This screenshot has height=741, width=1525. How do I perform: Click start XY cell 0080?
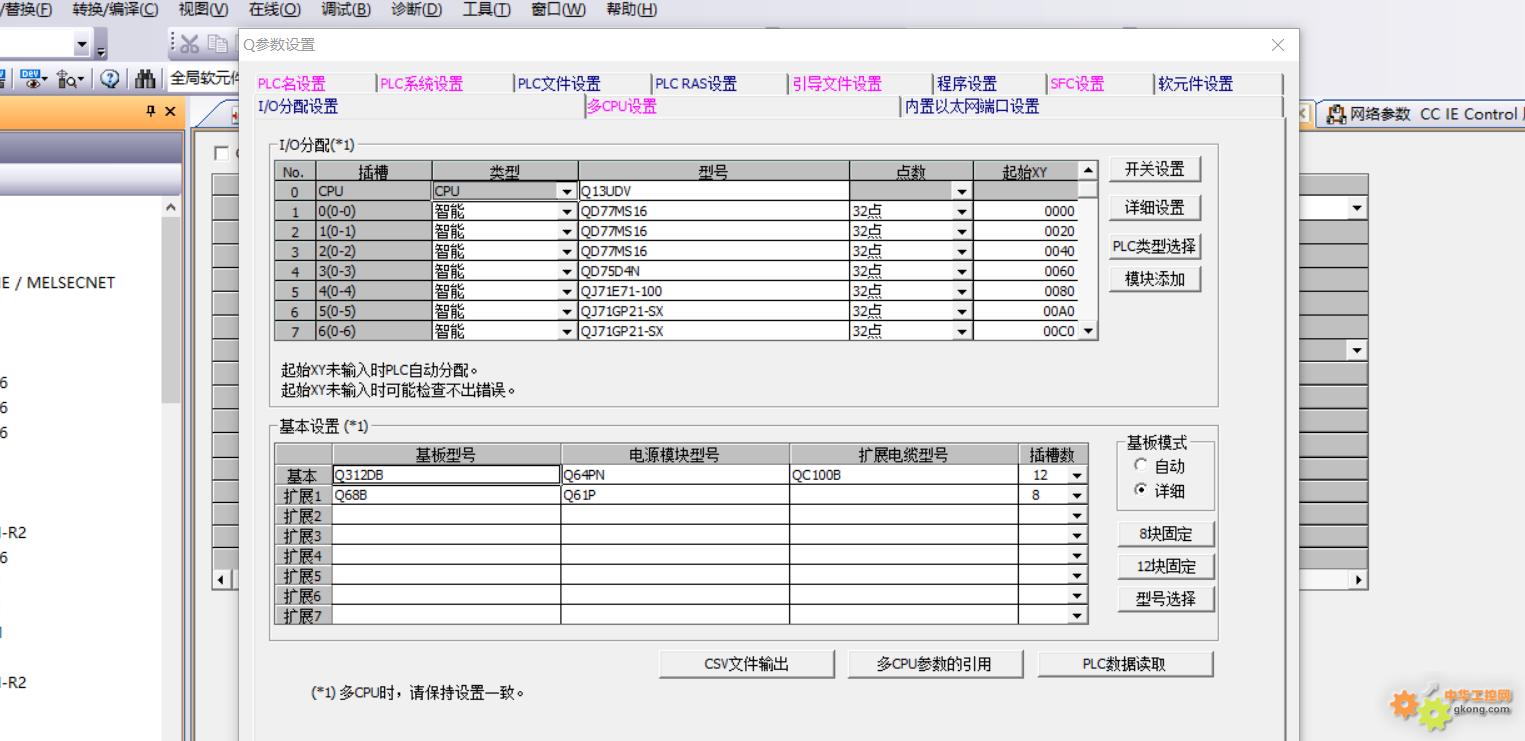click(x=1026, y=291)
